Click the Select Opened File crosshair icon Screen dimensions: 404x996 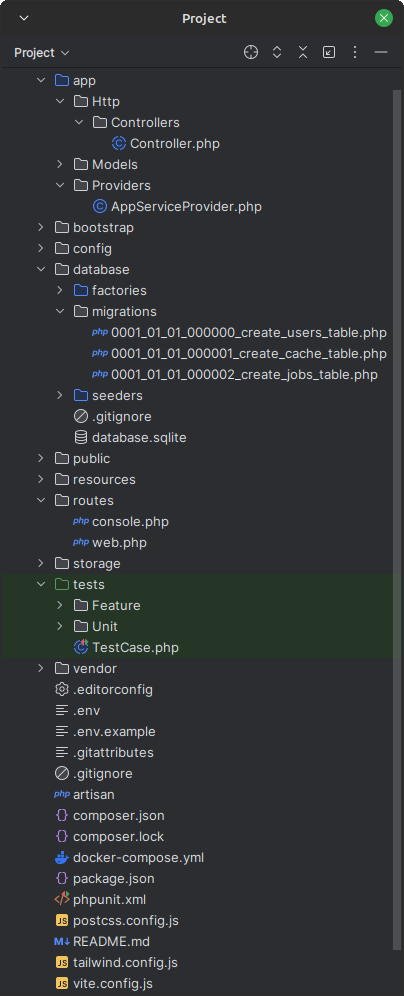click(x=251, y=52)
